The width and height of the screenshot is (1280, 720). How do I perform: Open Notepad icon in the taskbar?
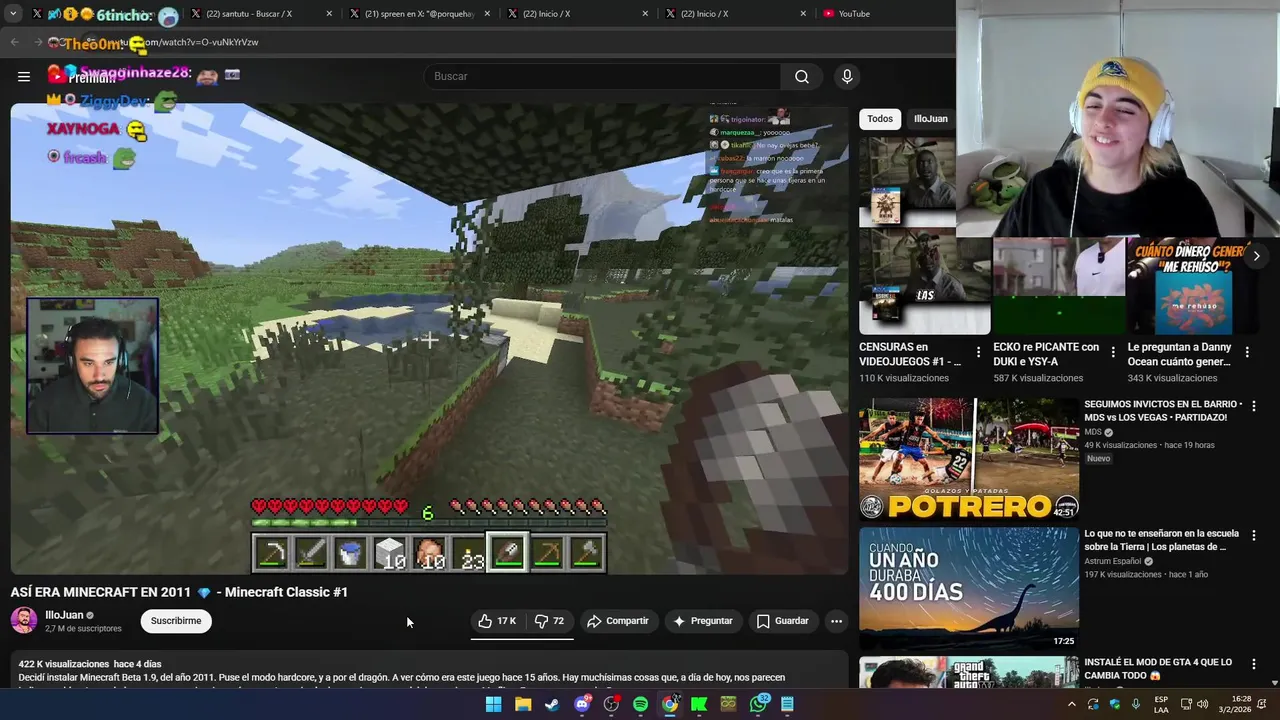point(788,704)
